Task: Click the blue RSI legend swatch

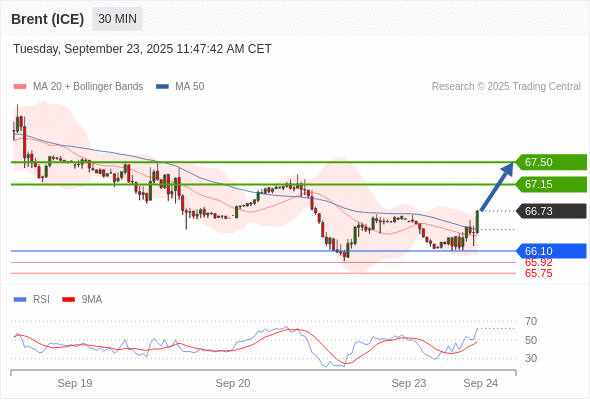Action: coord(20,300)
